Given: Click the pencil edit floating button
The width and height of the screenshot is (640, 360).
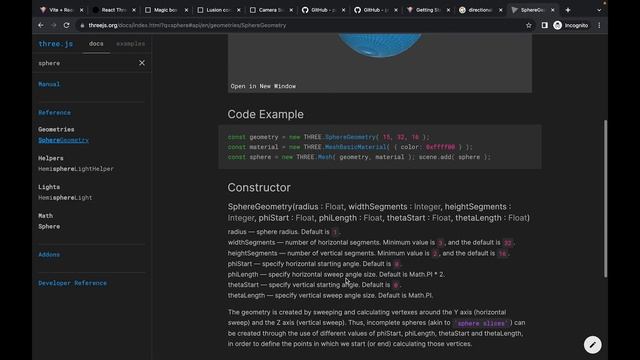Looking at the screenshot, I should coord(592,344).
